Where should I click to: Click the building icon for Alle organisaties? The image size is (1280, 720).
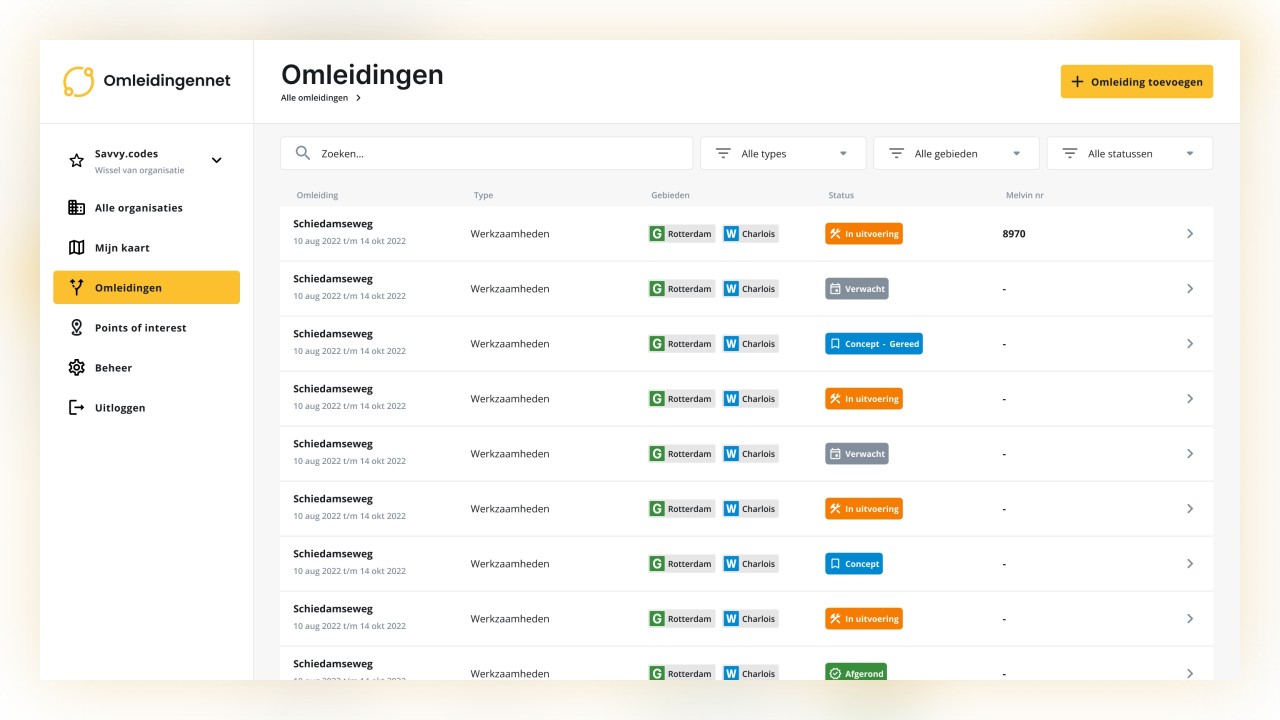pos(76,208)
